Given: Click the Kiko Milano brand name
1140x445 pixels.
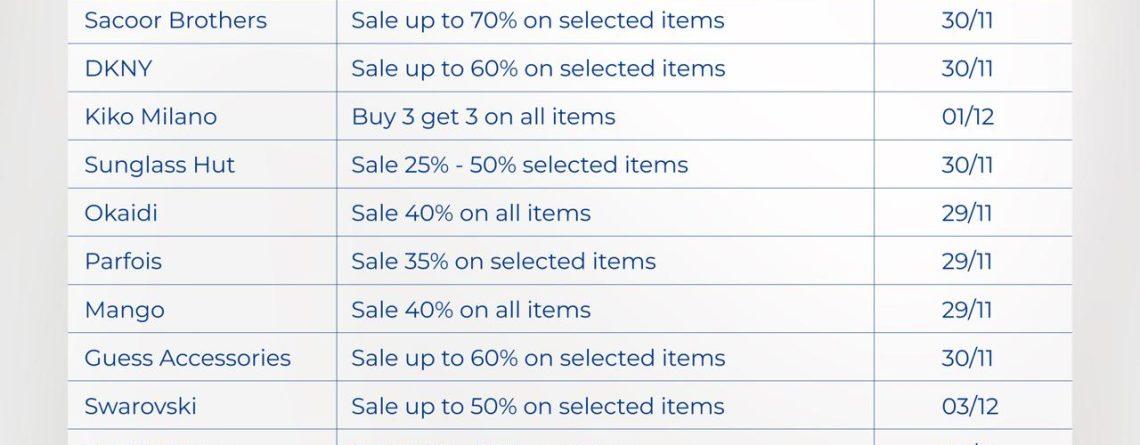Looking at the screenshot, I should click(150, 116).
